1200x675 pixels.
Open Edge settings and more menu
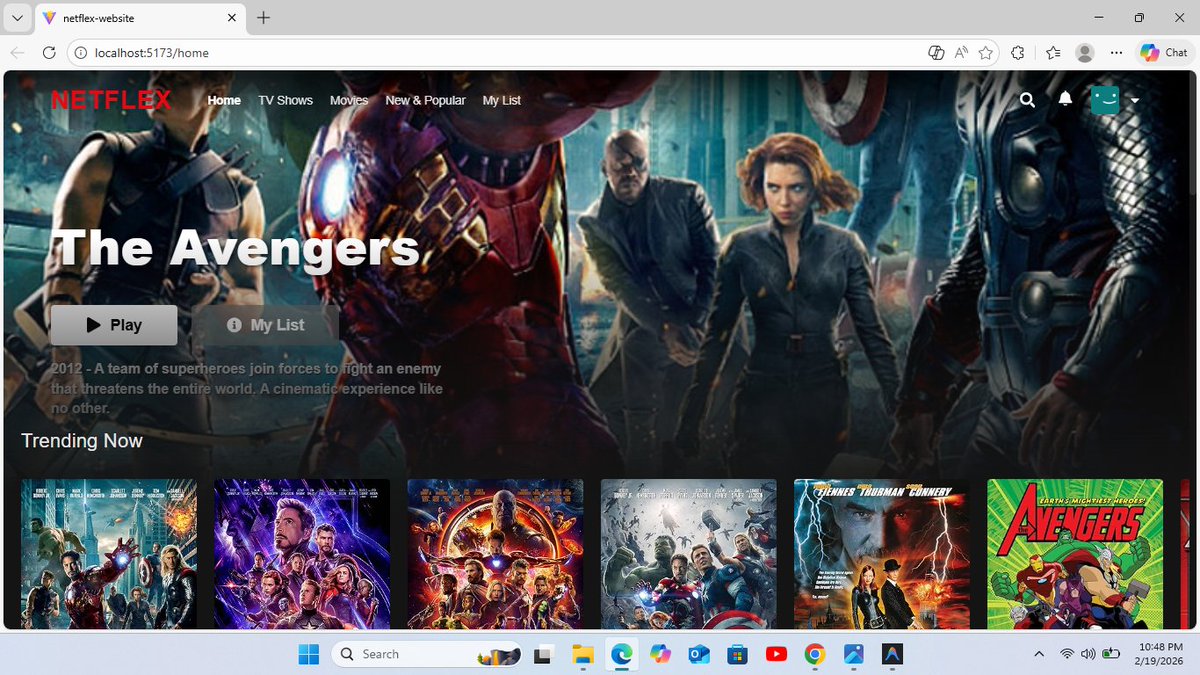tap(1115, 53)
